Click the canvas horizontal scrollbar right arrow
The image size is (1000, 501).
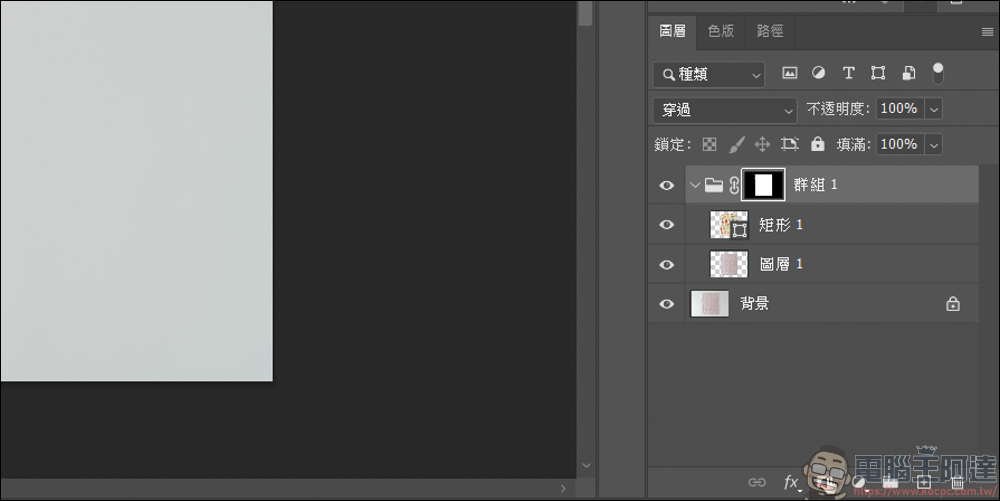(562, 488)
